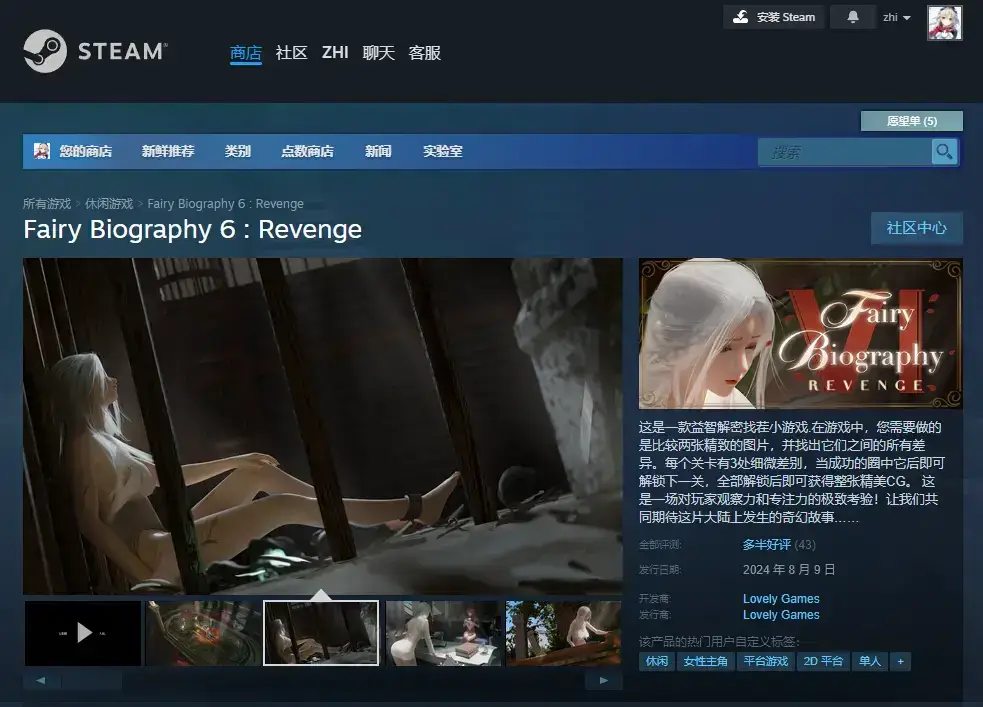The width and height of the screenshot is (983, 707).
Task: Click the 安装 Steam download button
Action: (x=774, y=17)
